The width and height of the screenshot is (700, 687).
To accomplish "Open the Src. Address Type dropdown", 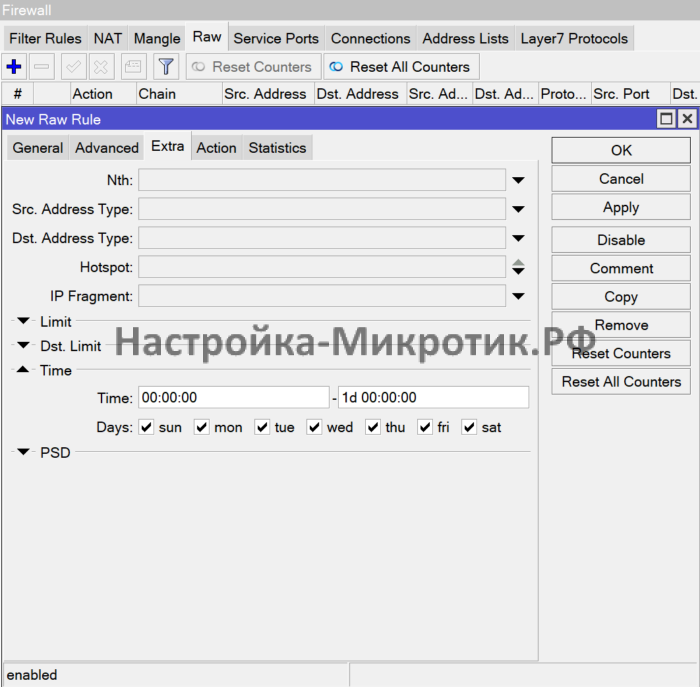I will click(518, 210).
